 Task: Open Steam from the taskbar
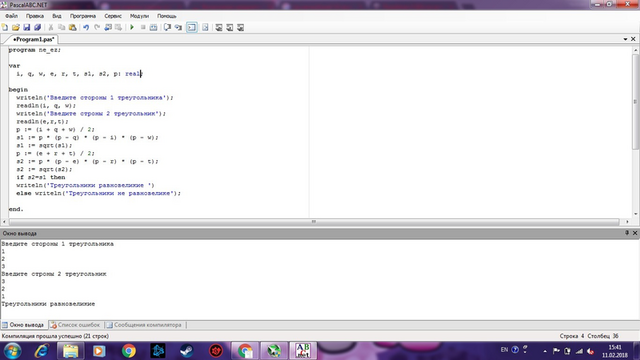[187, 351]
